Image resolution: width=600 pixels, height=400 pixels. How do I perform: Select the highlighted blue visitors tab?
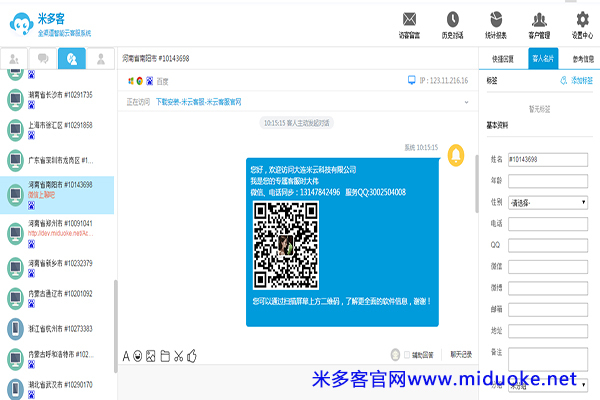pos(72,59)
